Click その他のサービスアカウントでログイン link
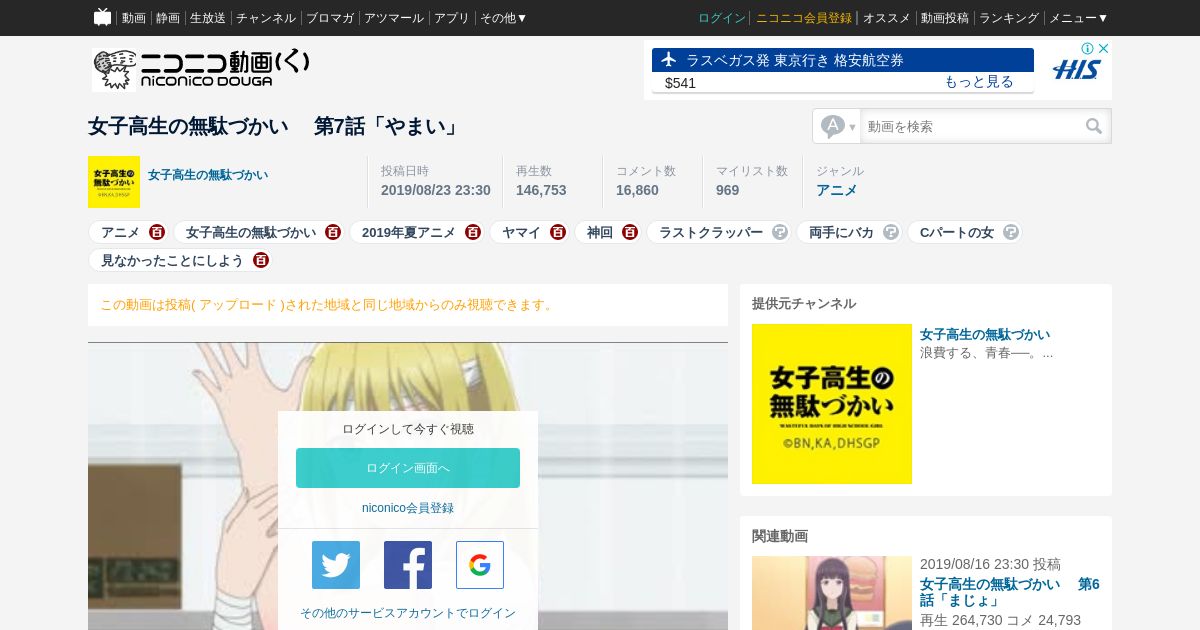Viewport: 1200px width, 630px height. (408, 613)
